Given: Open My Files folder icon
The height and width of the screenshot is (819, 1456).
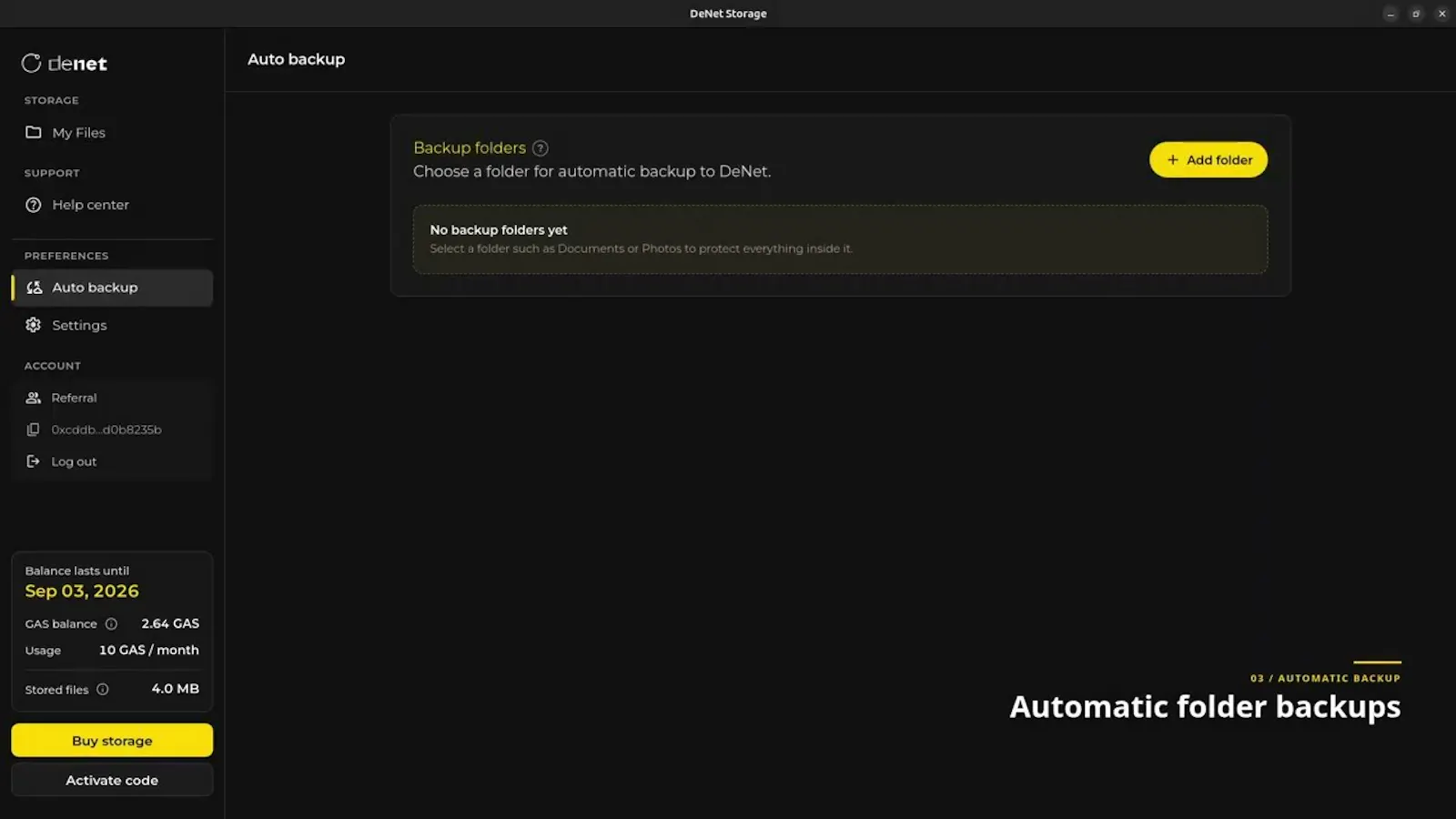Looking at the screenshot, I should coord(34,132).
